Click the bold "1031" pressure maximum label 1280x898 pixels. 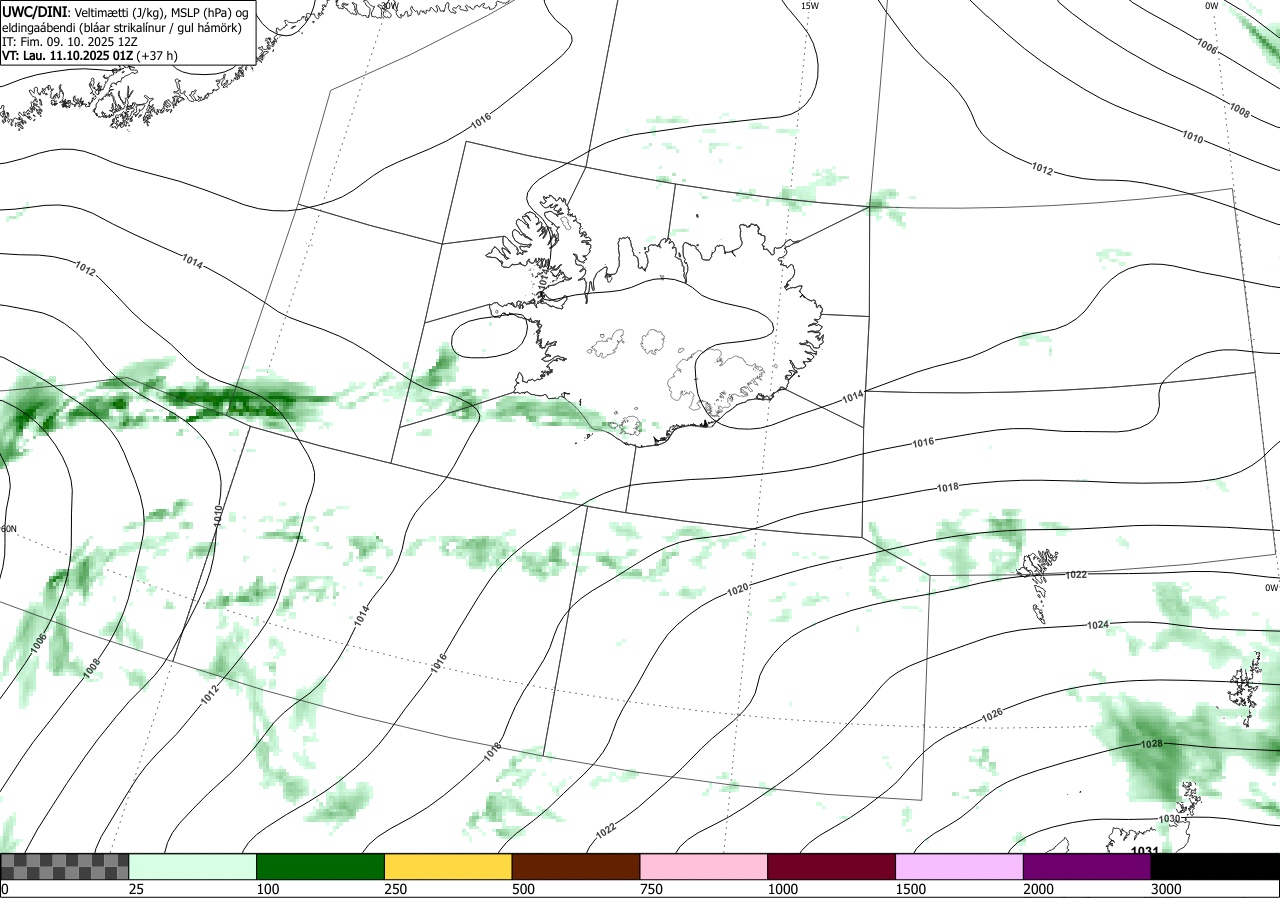[x=1145, y=851]
